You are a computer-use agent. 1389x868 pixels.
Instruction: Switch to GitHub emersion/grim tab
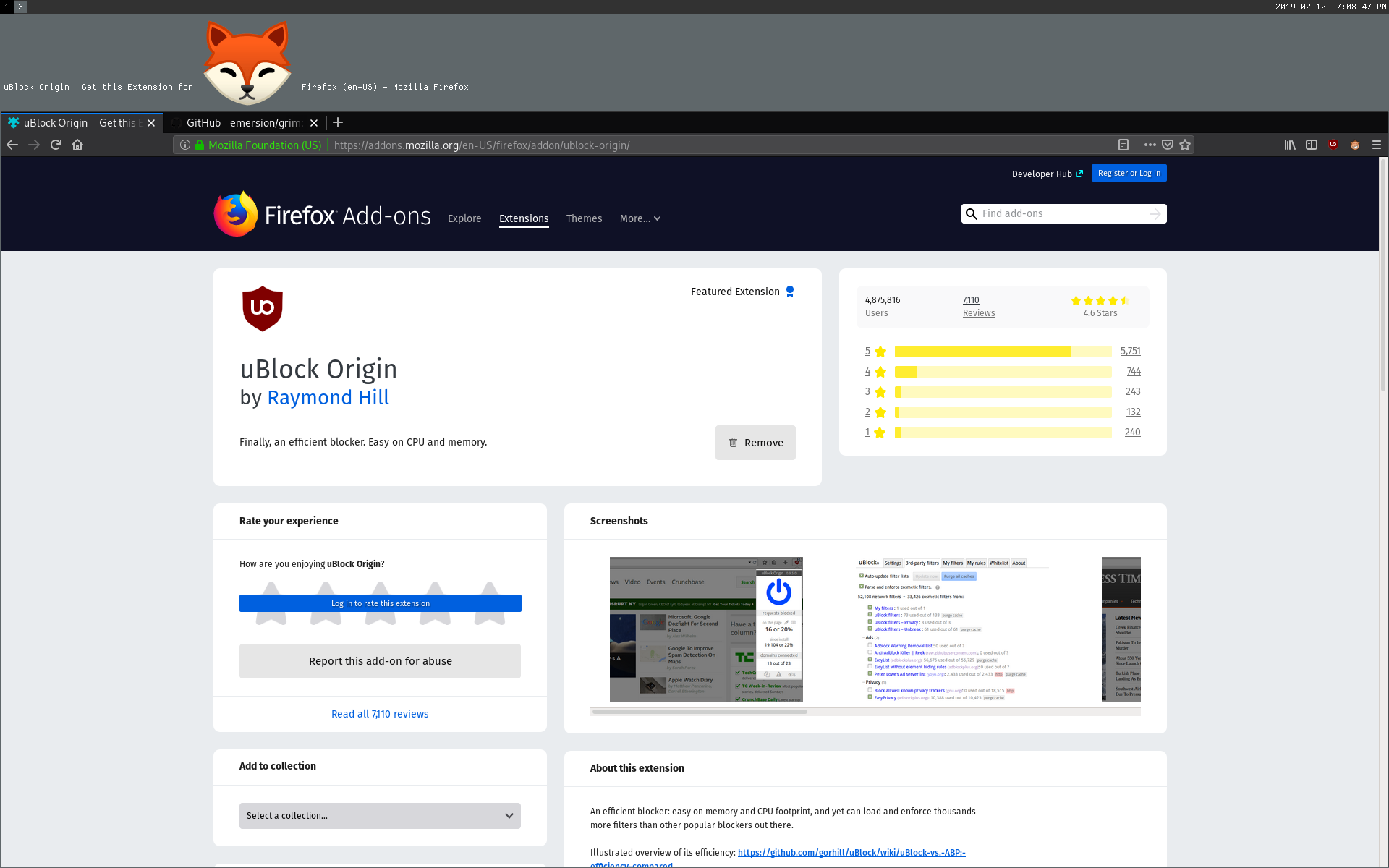point(244,123)
